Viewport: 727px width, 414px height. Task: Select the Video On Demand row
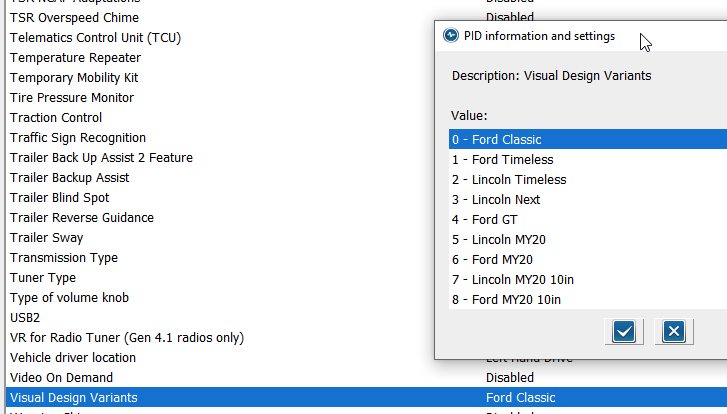click(x=366, y=377)
